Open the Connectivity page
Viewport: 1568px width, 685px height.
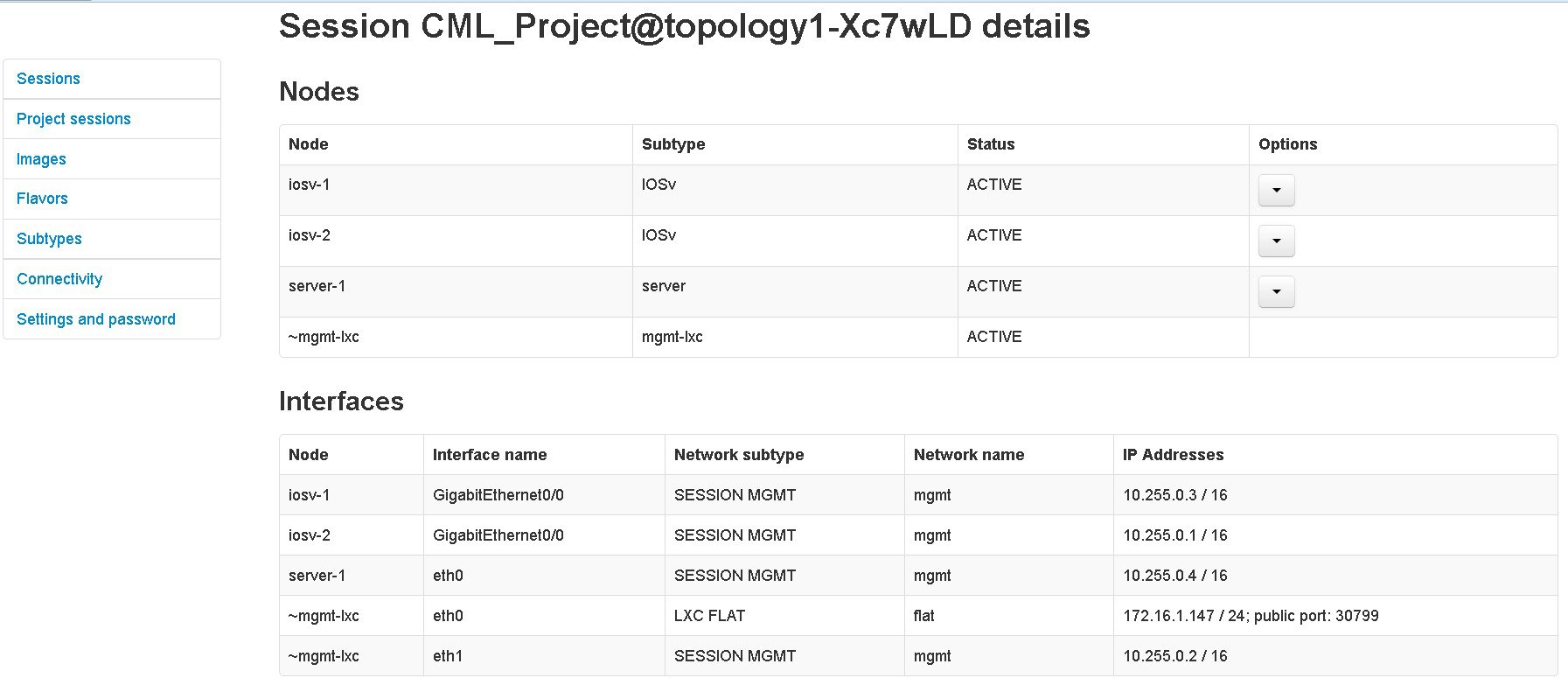point(59,279)
